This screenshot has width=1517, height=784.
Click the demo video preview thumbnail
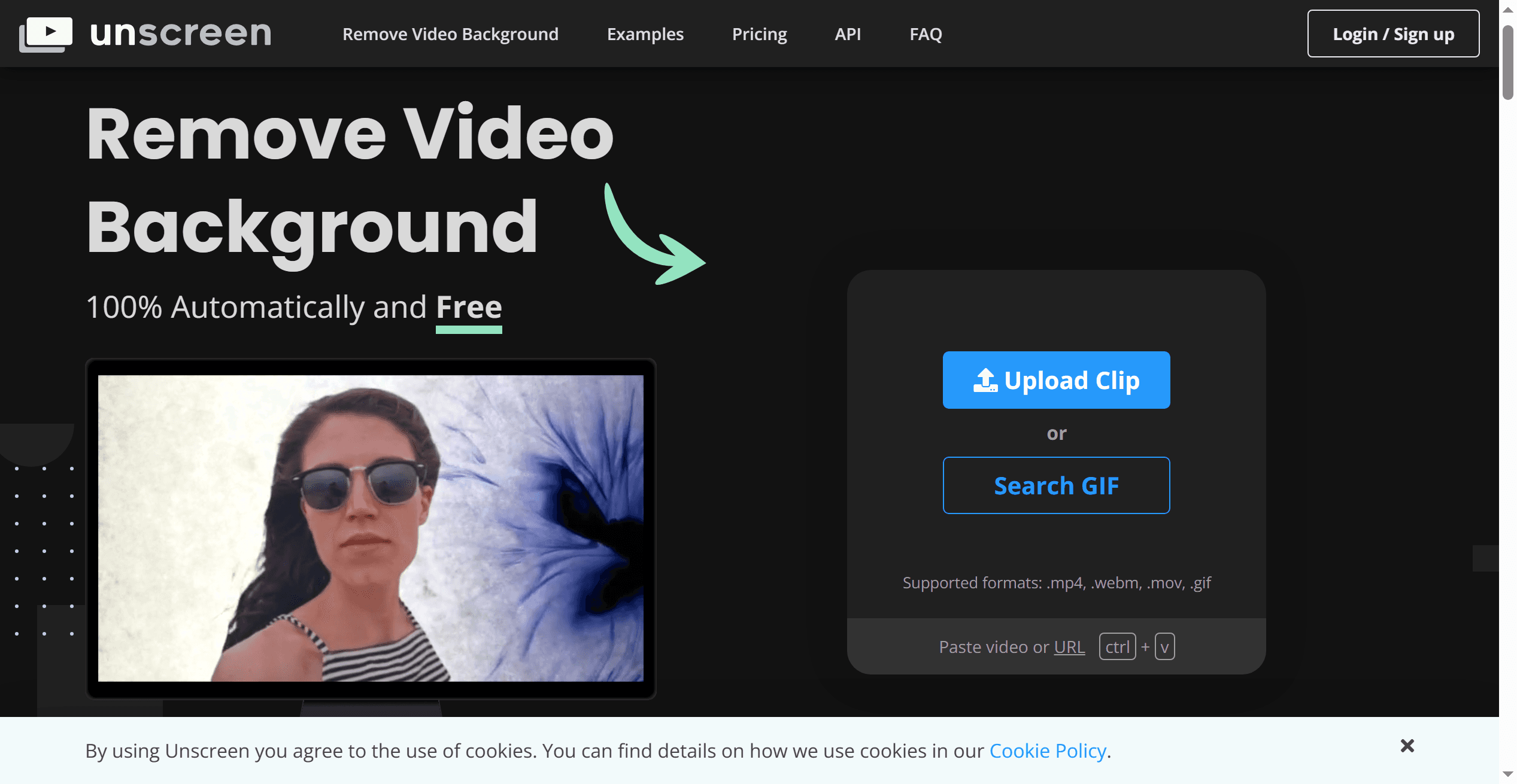(371, 528)
